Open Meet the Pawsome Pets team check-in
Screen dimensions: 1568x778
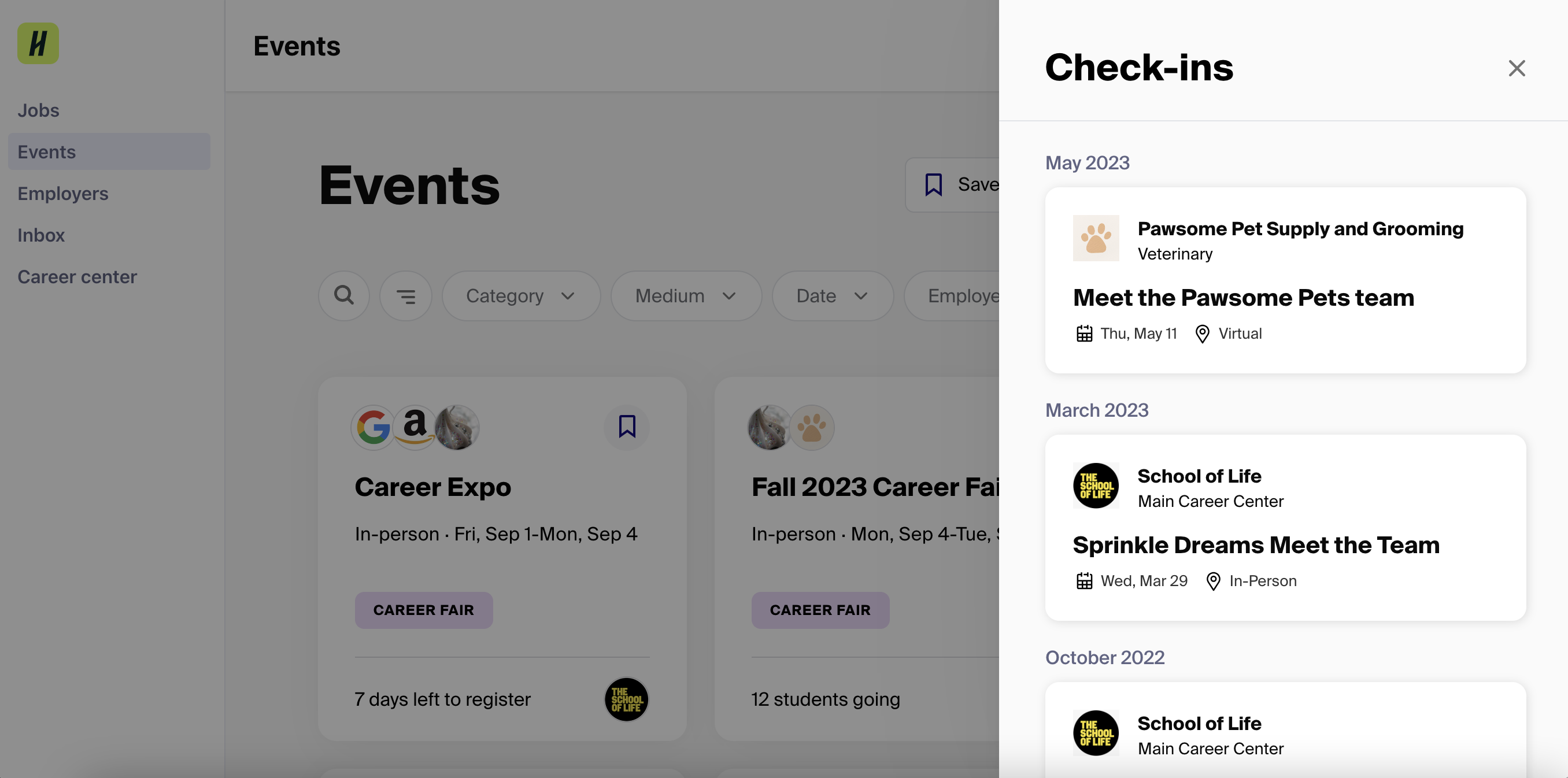[x=1243, y=298]
